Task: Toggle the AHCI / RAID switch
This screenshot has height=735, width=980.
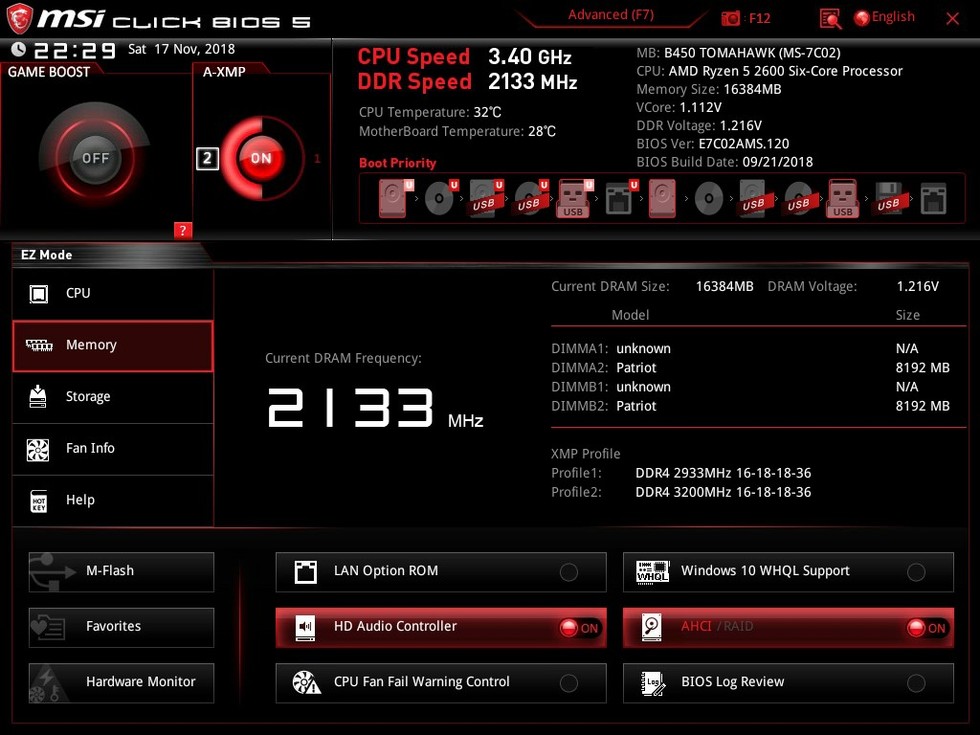Action: pyautogui.click(x=927, y=628)
